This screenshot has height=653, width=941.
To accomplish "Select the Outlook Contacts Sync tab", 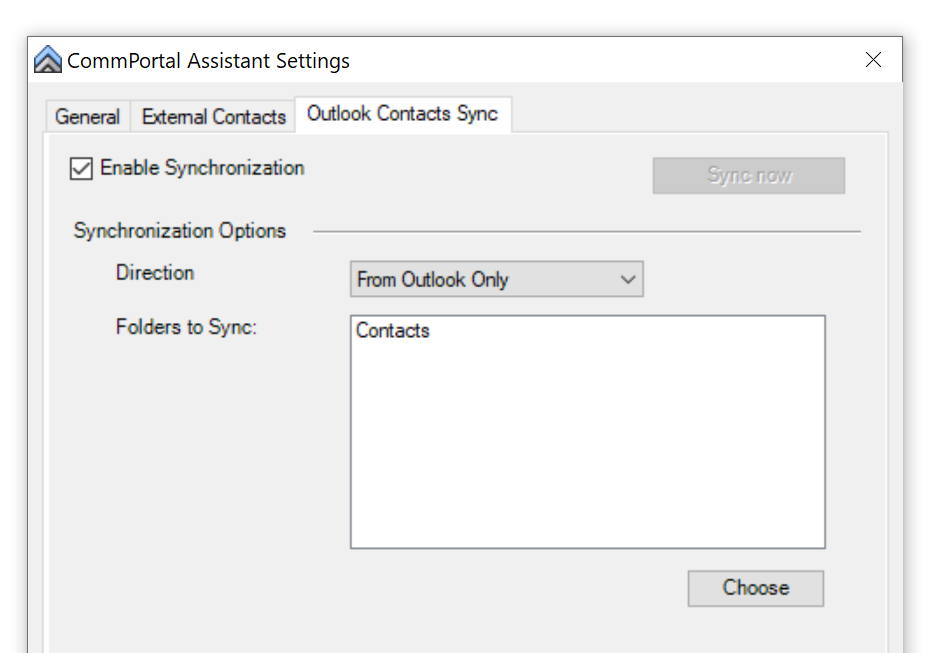I will click(x=402, y=114).
